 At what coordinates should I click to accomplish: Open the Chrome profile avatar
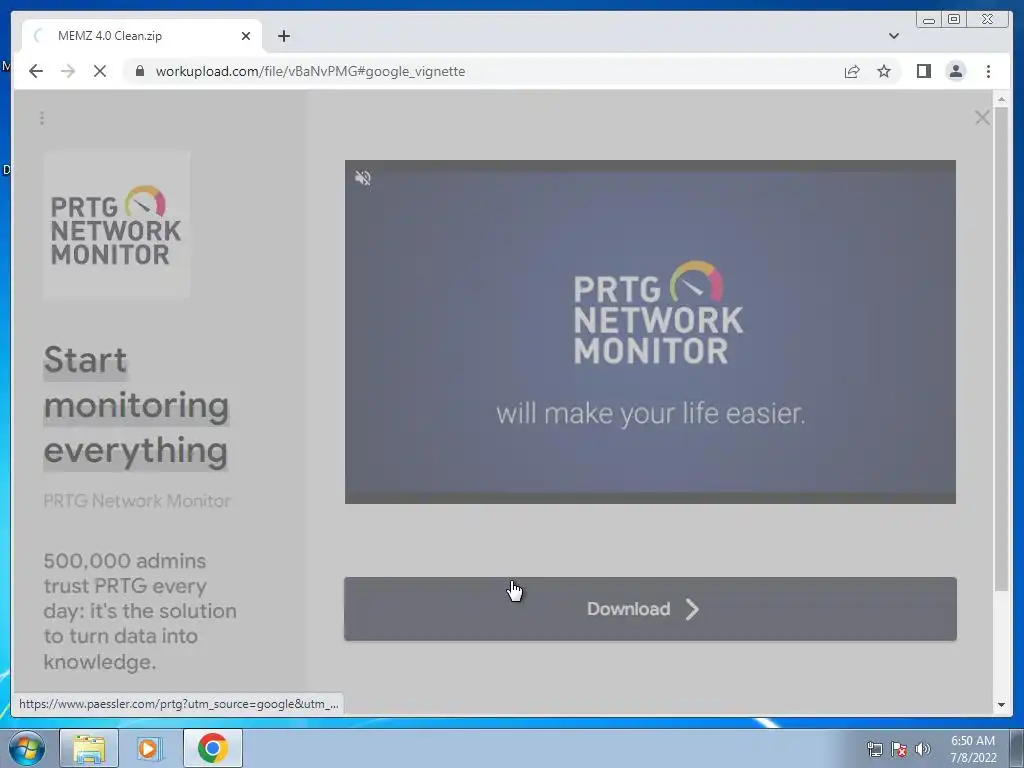tap(955, 71)
